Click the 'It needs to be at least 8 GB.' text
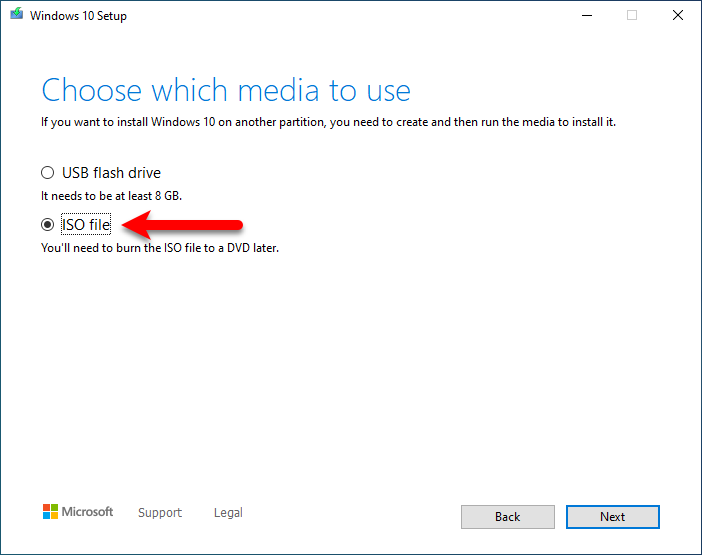 (111, 196)
